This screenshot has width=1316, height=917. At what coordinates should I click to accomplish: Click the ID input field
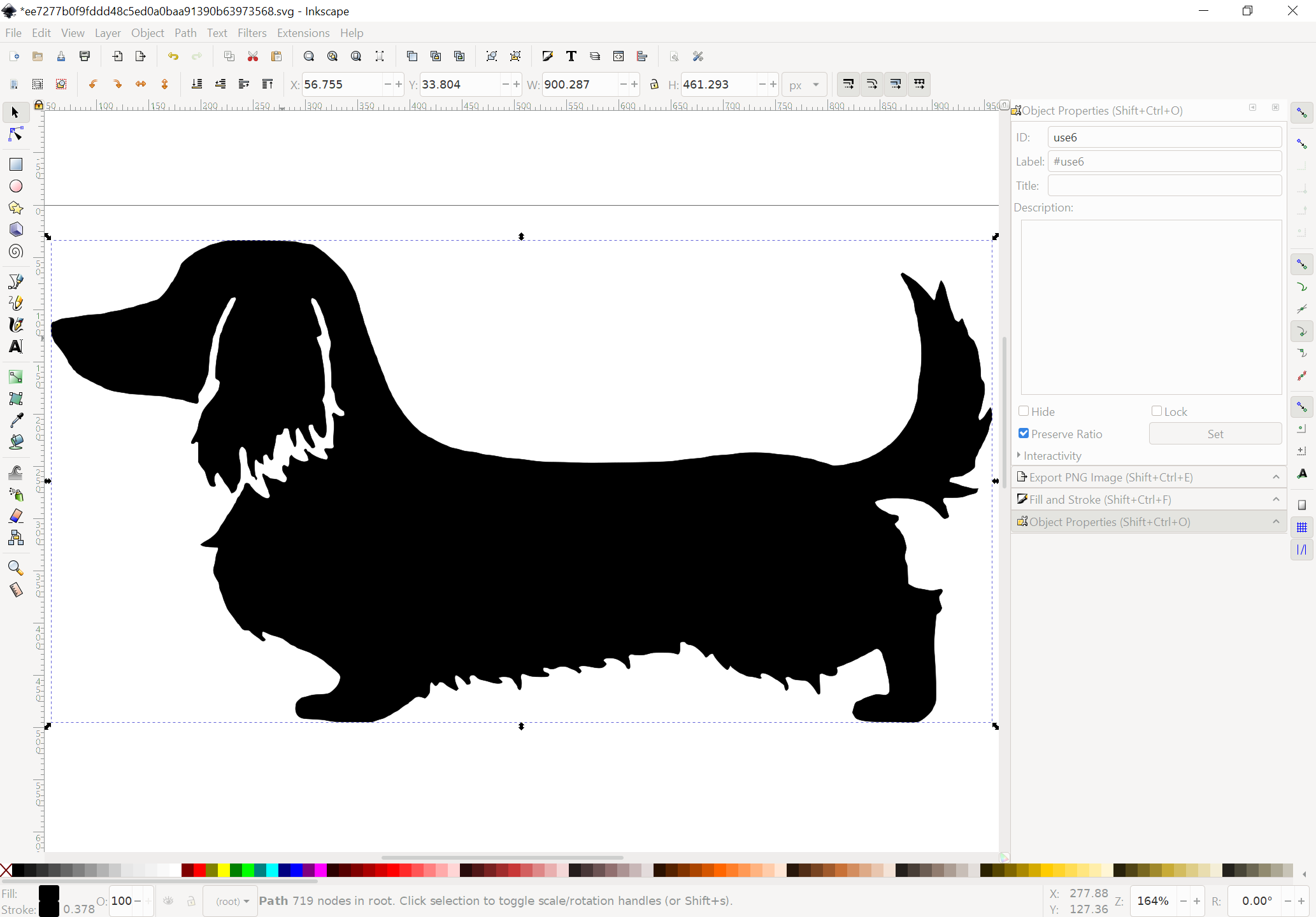[1164, 138]
